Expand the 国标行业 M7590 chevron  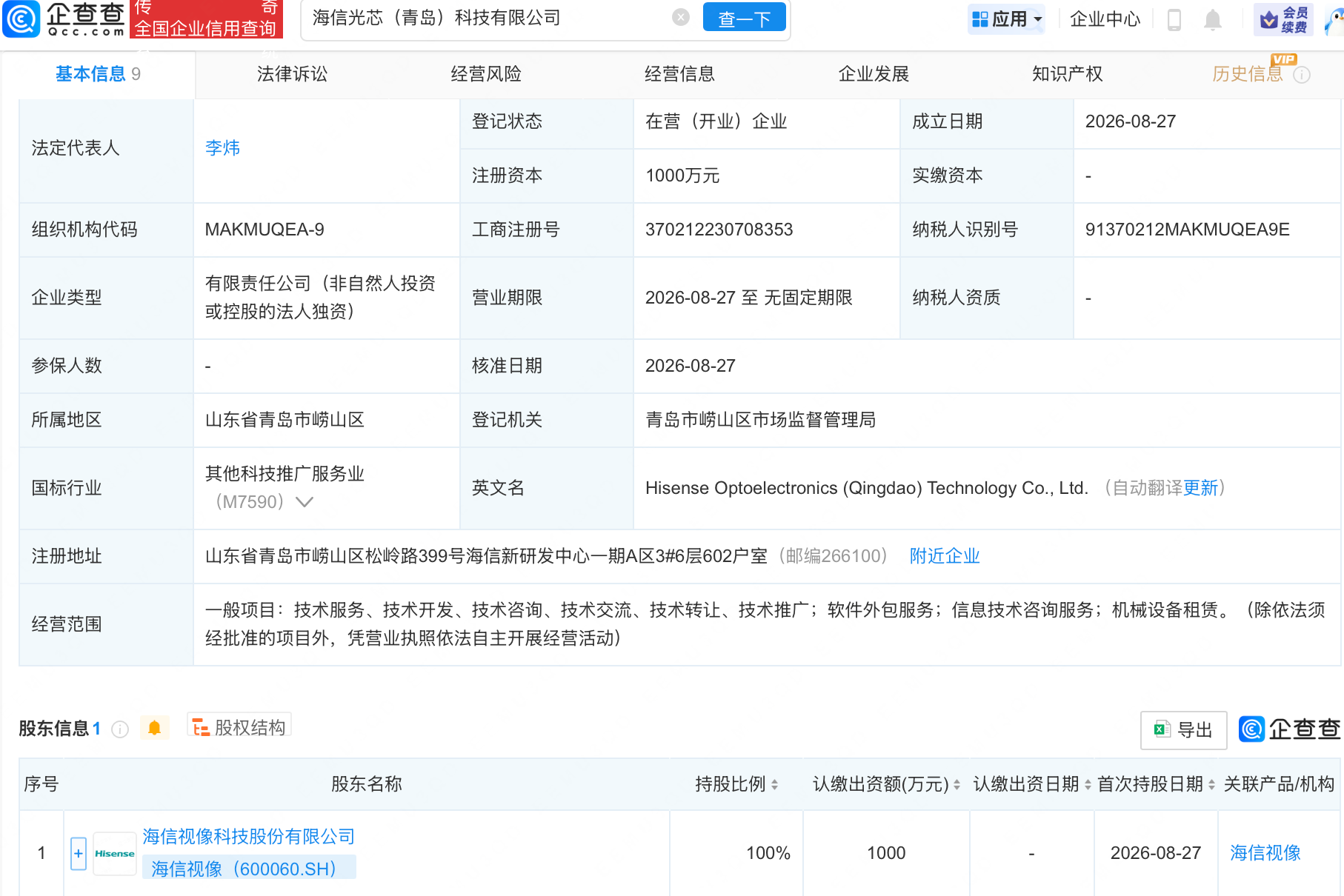tap(305, 502)
